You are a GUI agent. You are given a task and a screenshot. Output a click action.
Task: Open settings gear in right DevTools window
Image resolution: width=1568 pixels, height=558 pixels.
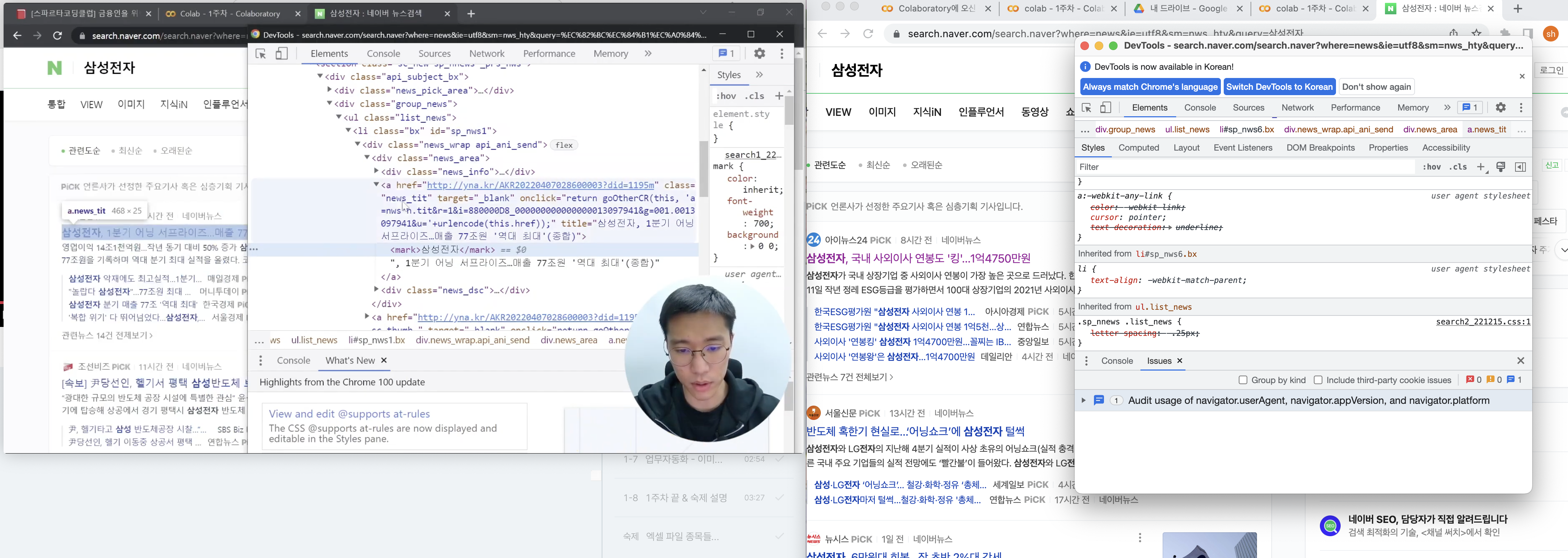1500,108
